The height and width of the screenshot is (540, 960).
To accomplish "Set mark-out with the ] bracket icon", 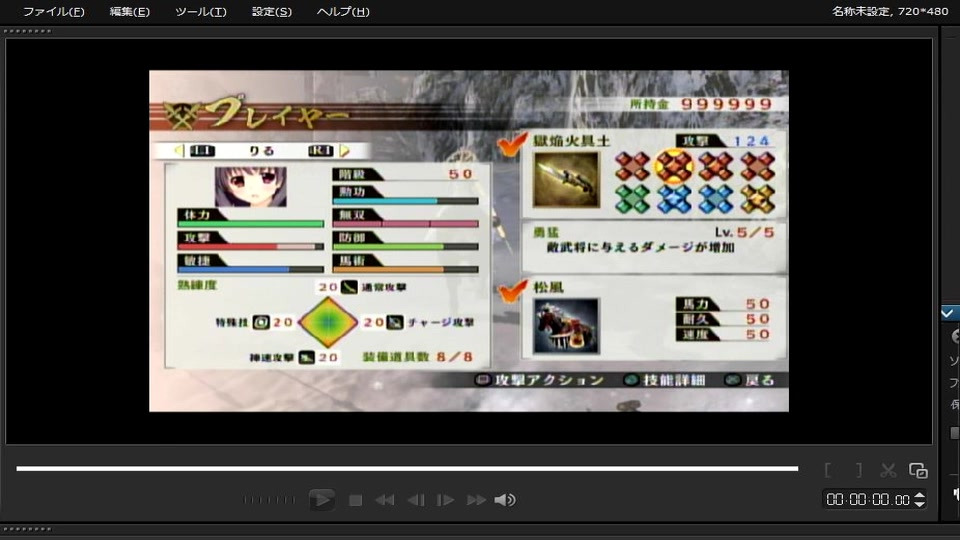I will (859, 470).
